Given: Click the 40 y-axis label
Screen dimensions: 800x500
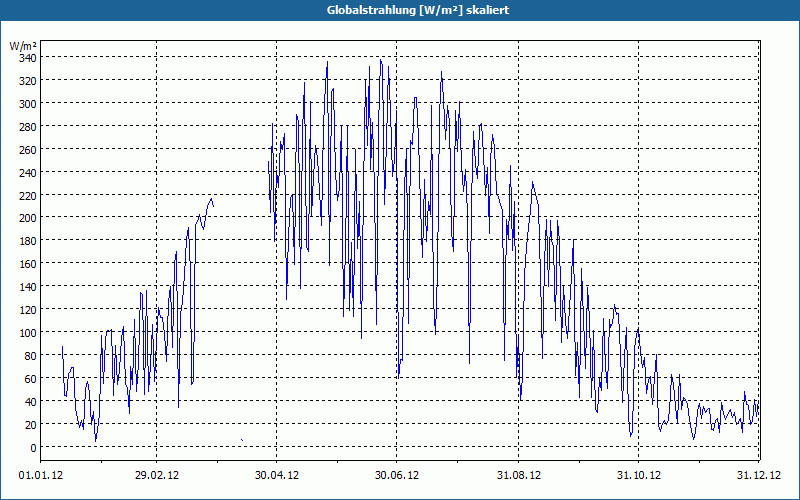Looking at the screenshot, I should [30, 402].
